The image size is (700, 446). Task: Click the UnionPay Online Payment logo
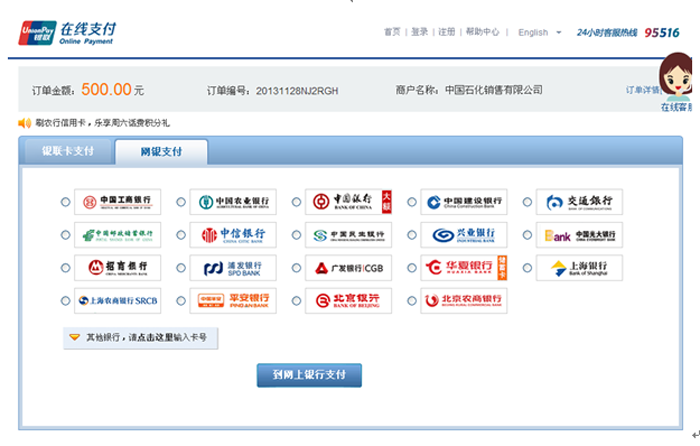pos(66,33)
